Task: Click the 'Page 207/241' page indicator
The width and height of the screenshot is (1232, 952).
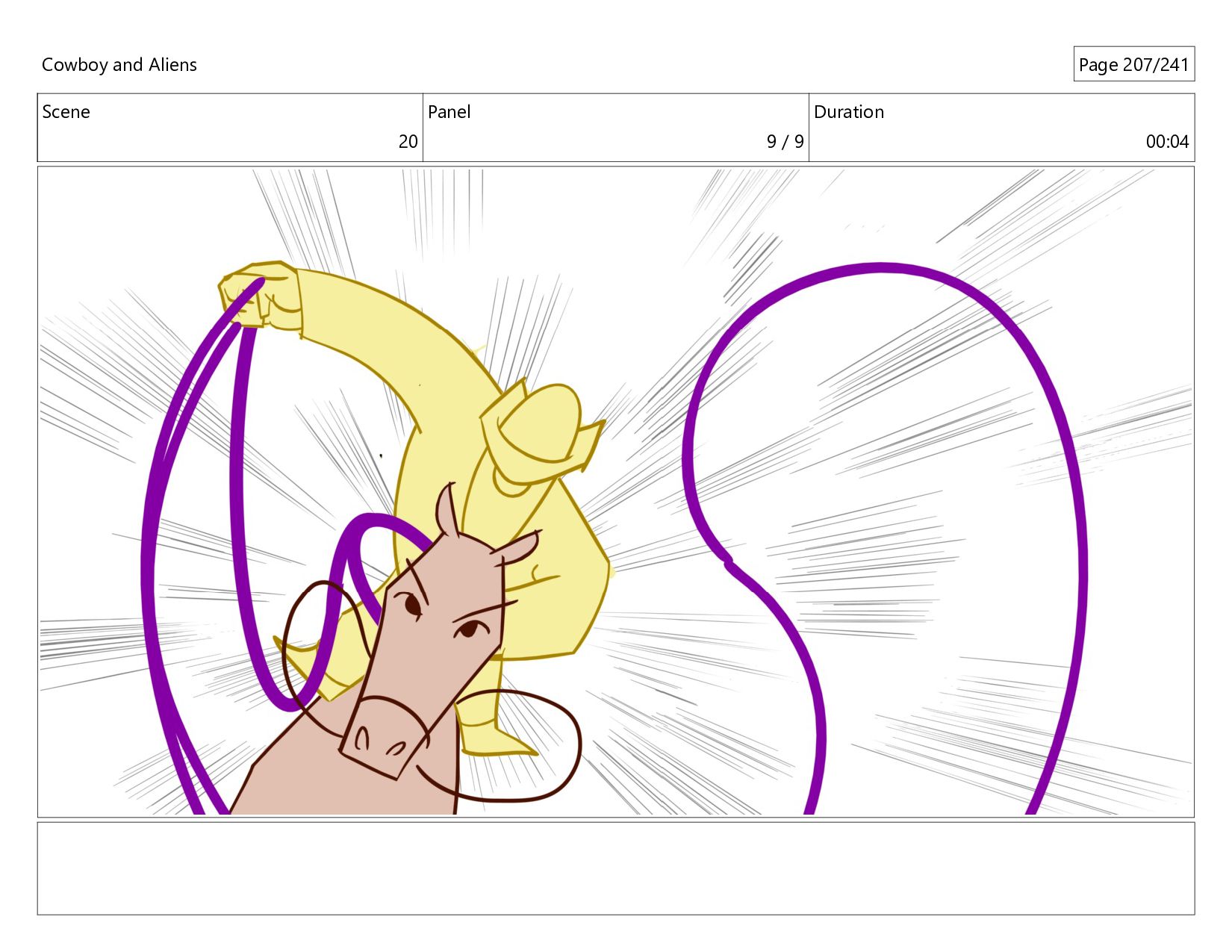Action: click(x=1133, y=65)
